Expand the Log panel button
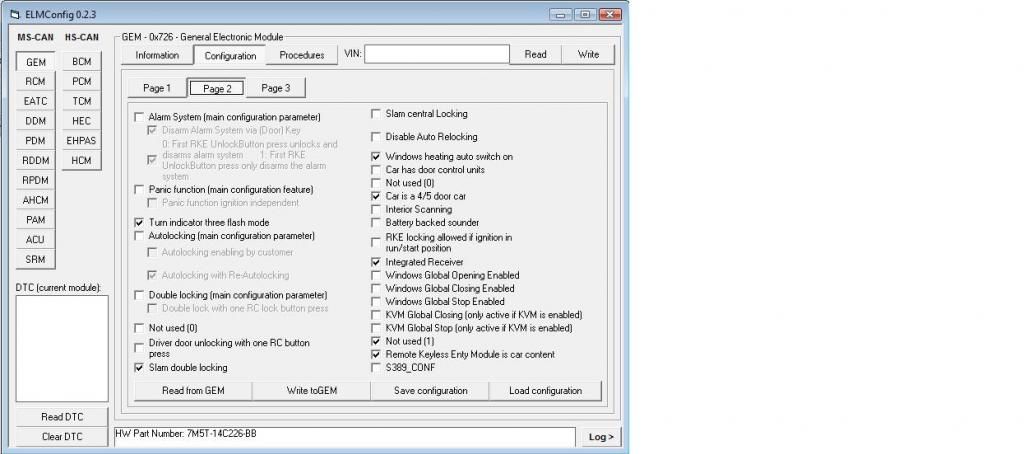 pos(600,437)
